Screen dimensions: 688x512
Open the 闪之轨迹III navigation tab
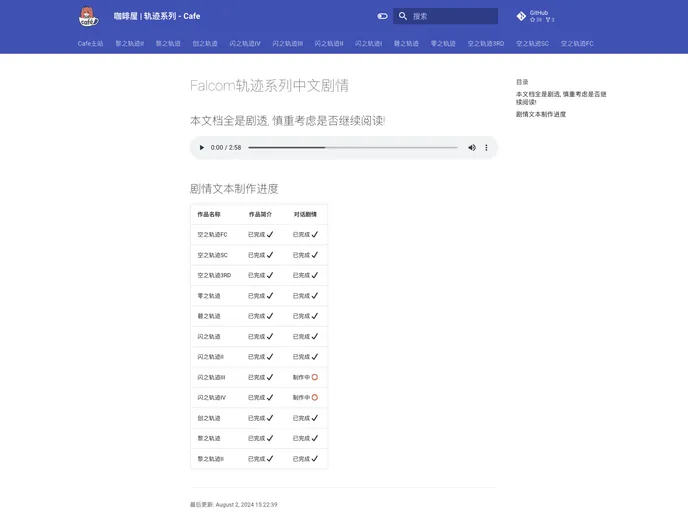[x=287, y=43]
